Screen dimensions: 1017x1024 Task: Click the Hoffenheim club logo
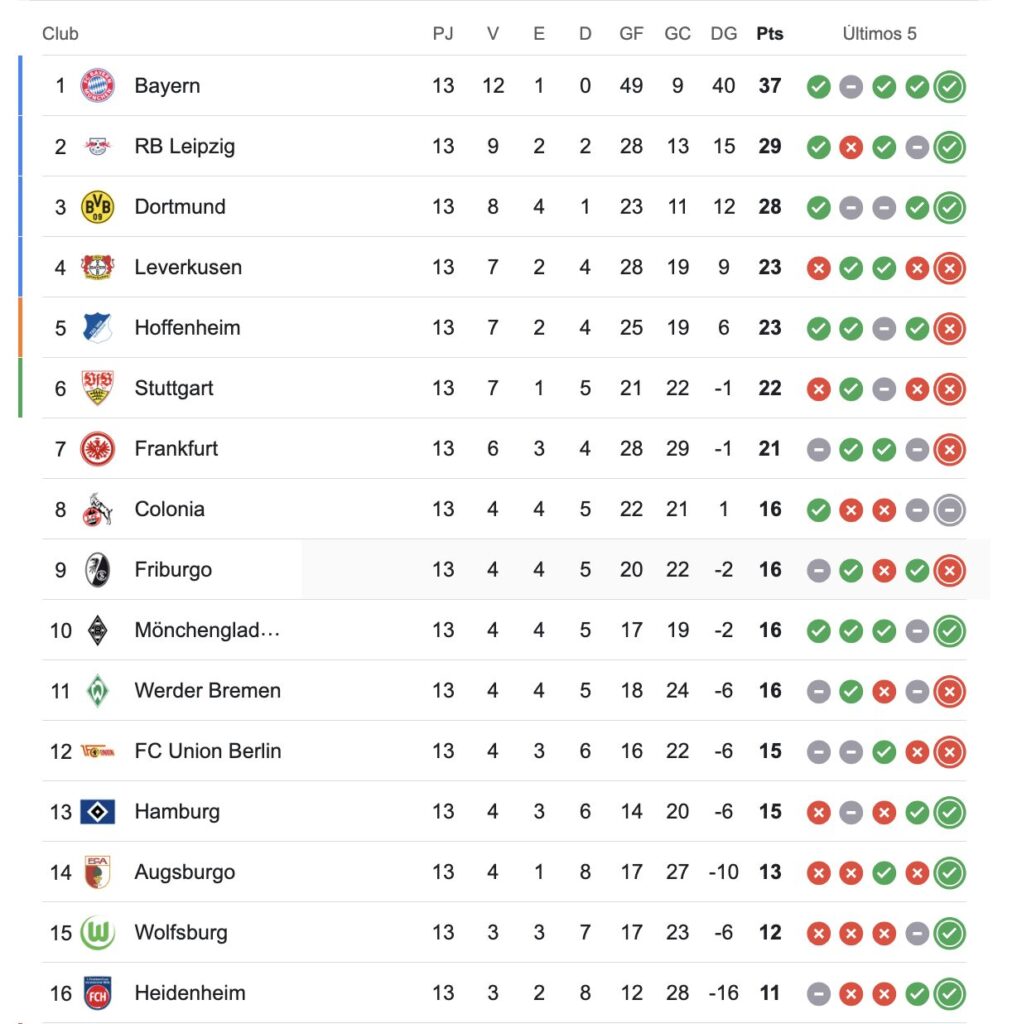tap(98, 328)
